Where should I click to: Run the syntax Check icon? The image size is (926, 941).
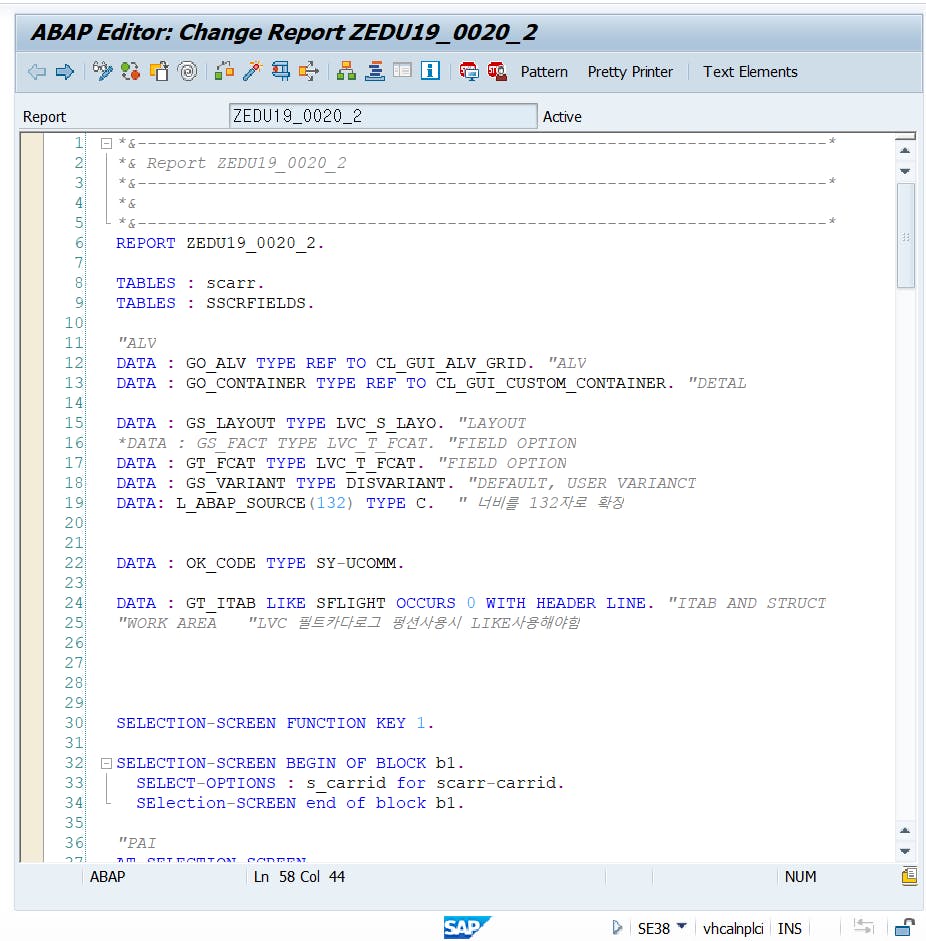point(224,71)
